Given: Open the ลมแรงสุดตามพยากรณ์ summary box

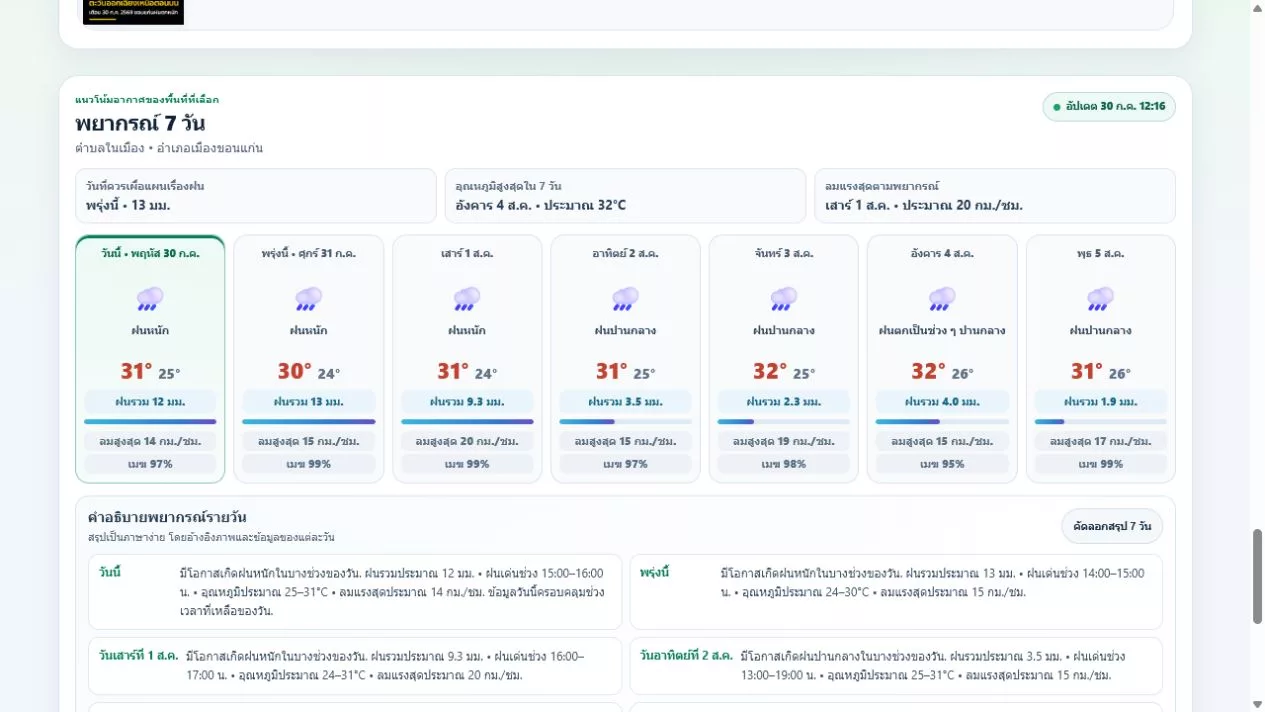Looking at the screenshot, I should click(x=995, y=196).
